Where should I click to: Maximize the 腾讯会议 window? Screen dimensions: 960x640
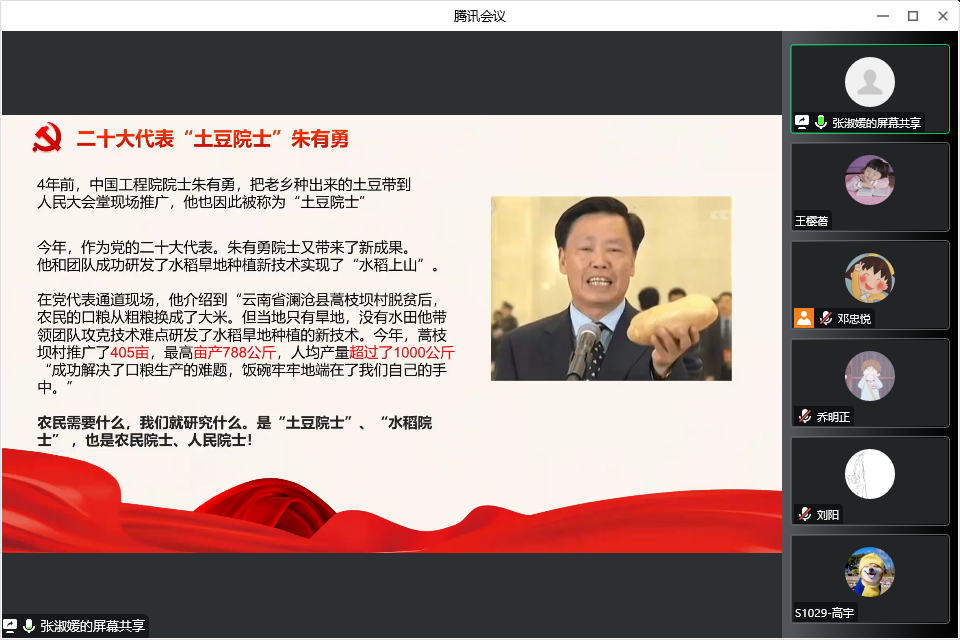click(912, 16)
